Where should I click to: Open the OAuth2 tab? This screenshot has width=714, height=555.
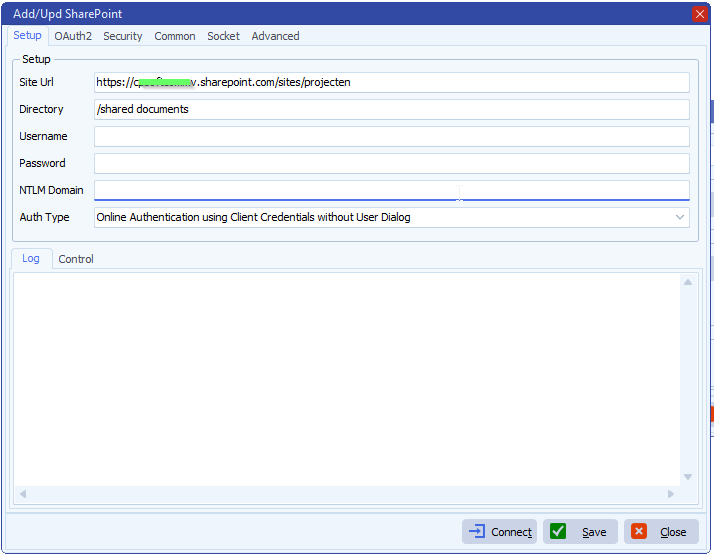(x=73, y=36)
